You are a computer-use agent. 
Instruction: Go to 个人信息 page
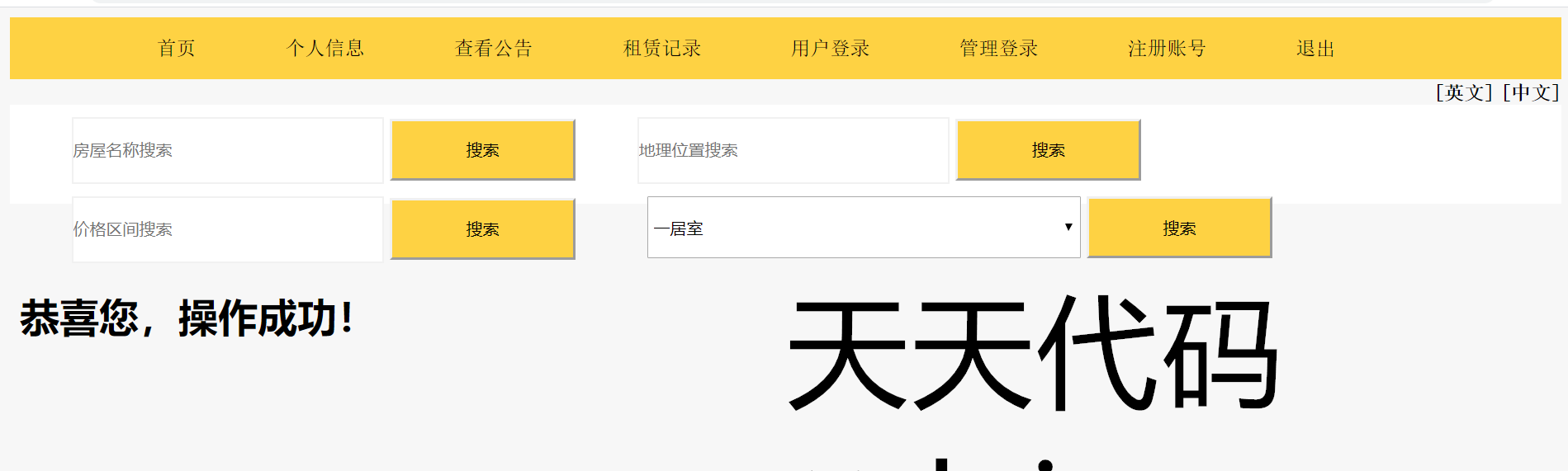[325, 49]
